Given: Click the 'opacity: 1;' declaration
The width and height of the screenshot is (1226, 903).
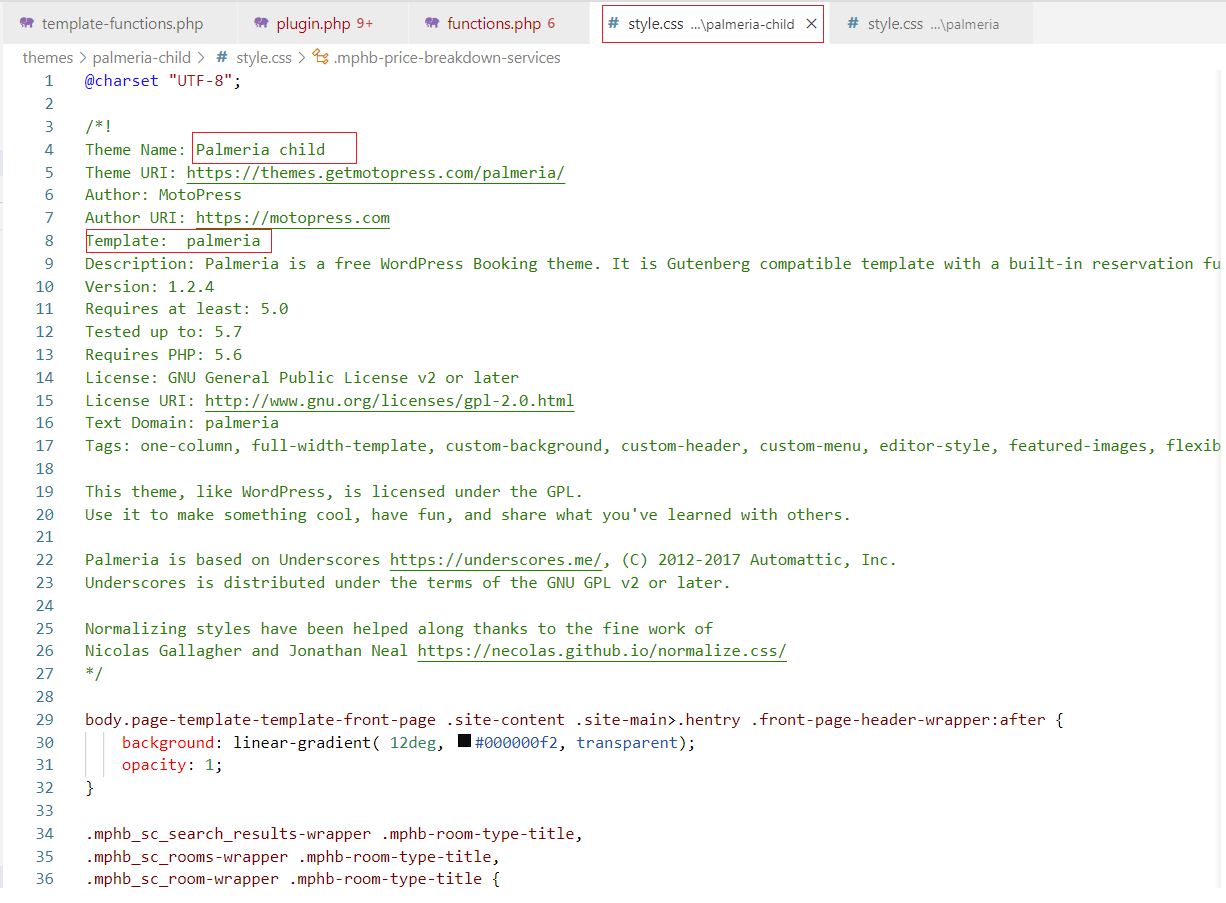Looking at the screenshot, I should (x=172, y=765).
